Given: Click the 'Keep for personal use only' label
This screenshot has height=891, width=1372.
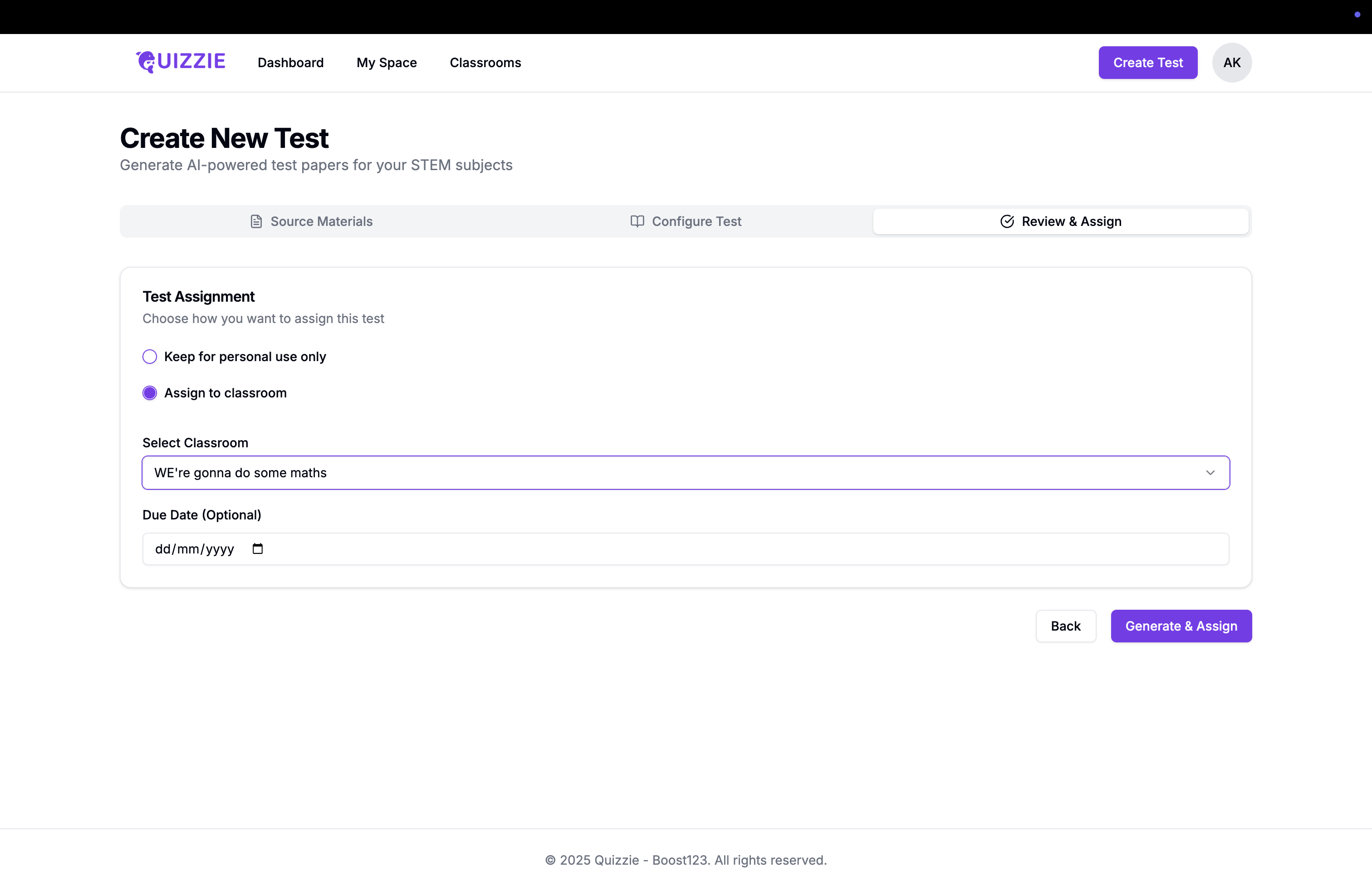Looking at the screenshot, I should click(245, 357).
